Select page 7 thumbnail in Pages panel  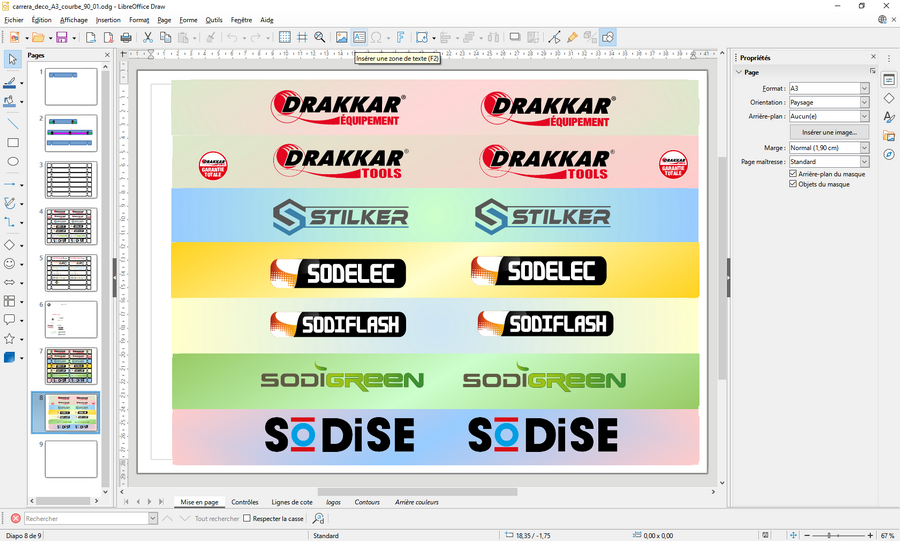coord(71,365)
